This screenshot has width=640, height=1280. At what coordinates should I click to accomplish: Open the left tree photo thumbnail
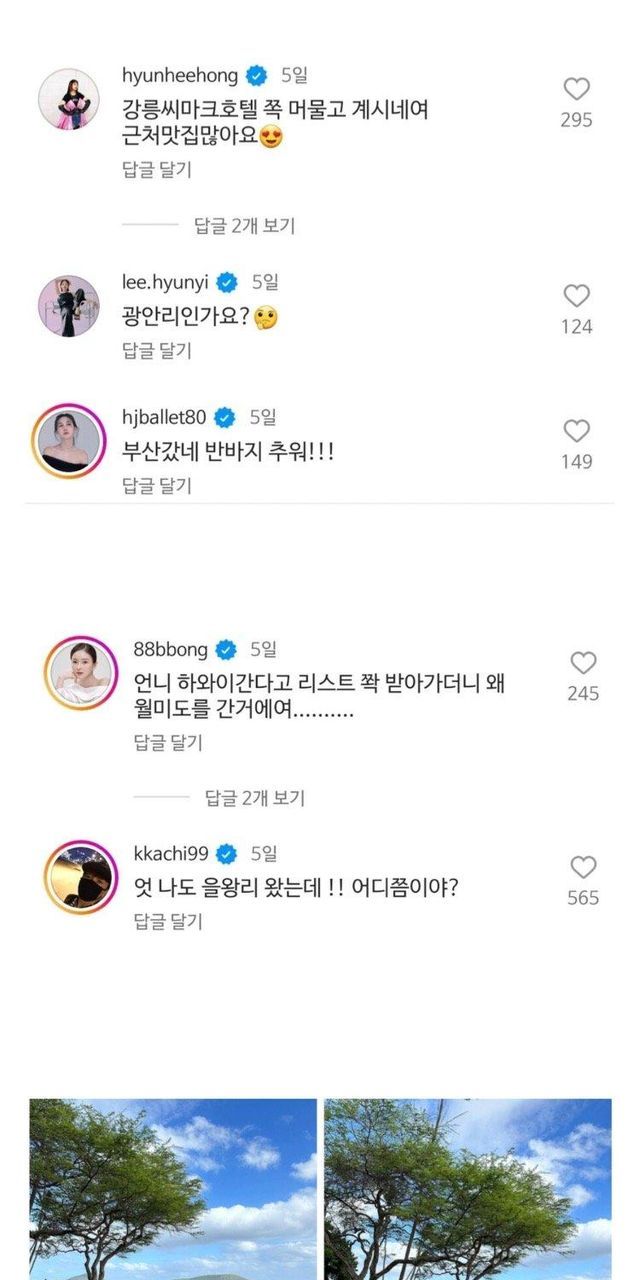(173, 1189)
